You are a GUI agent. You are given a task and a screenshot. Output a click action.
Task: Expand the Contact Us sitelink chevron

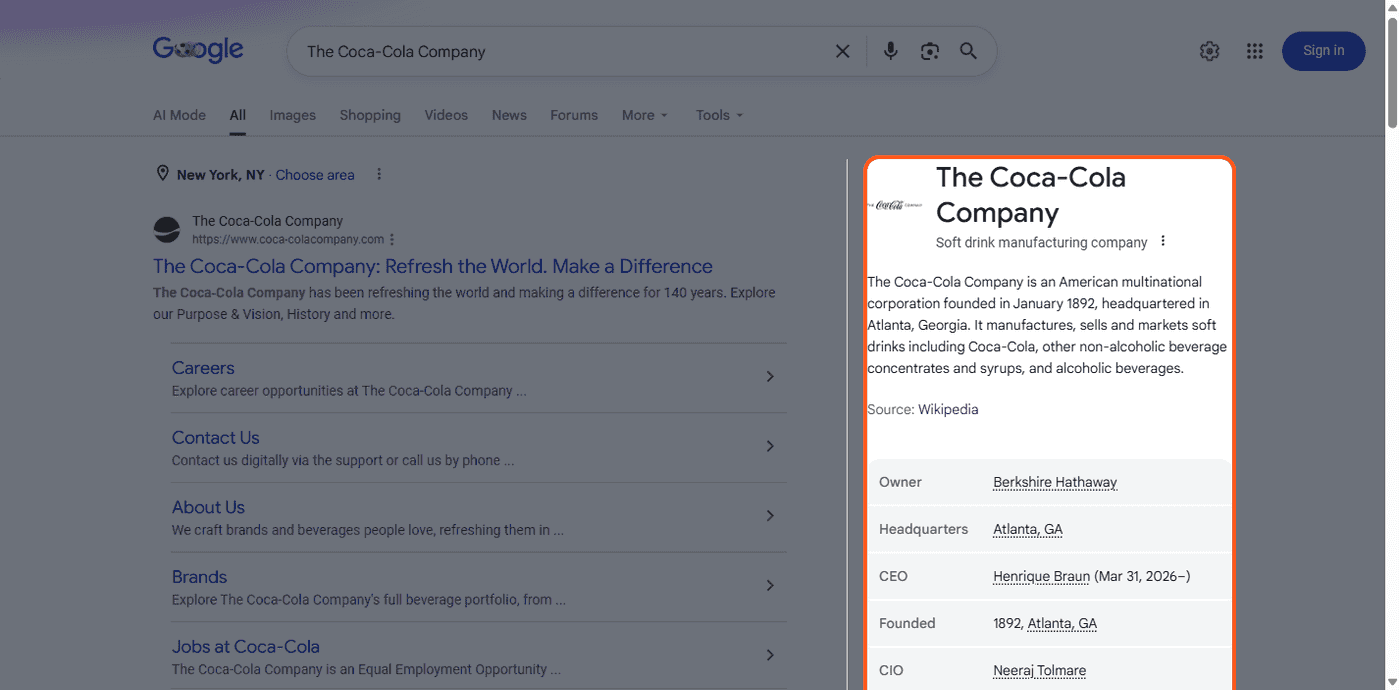point(770,446)
